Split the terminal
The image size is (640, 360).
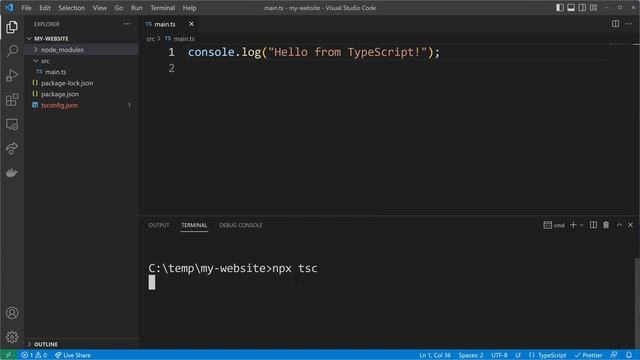tap(593, 225)
